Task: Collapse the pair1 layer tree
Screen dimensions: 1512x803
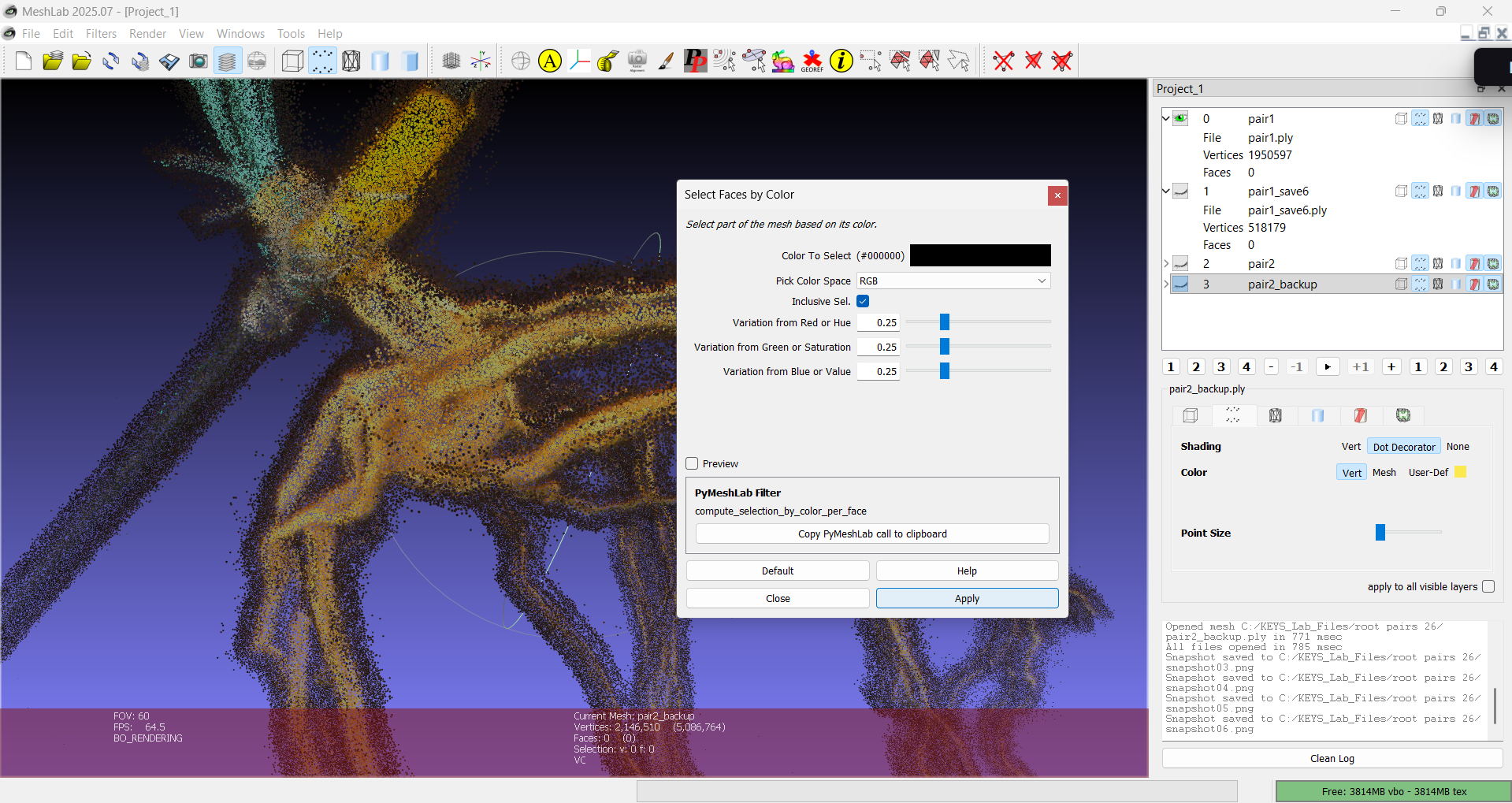Action: tap(1166, 119)
